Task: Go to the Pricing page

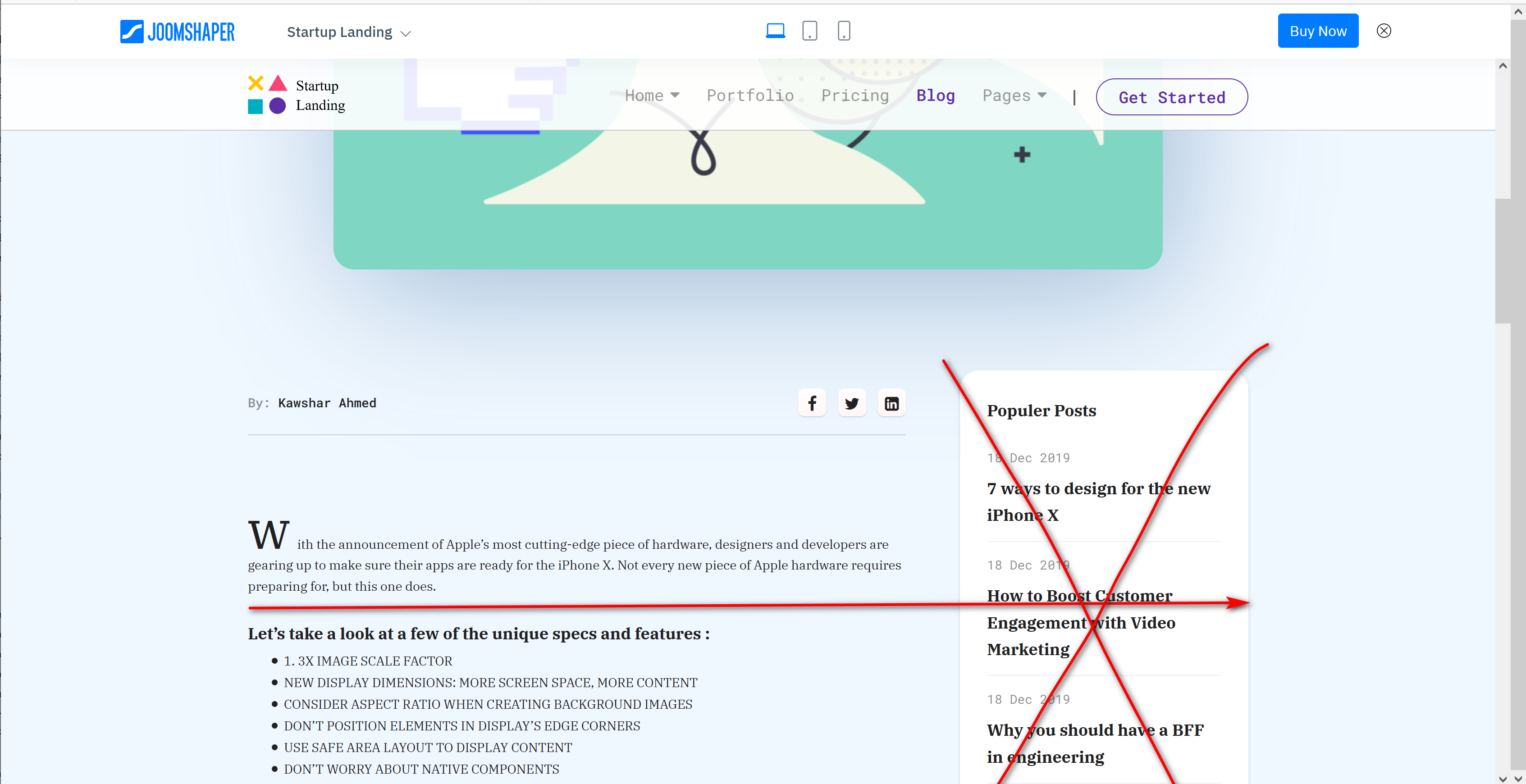Action: [854, 96]
